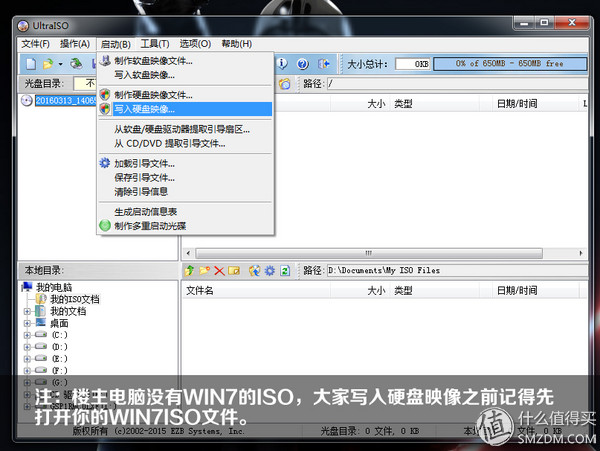Open the 帮助(H) menu
Screen dimensions: 600x451
click(x=236, y=44)
